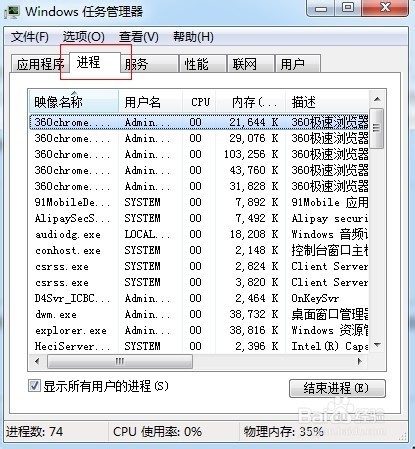Click 18,208 K memory value
415x449 pixels.
254,234
